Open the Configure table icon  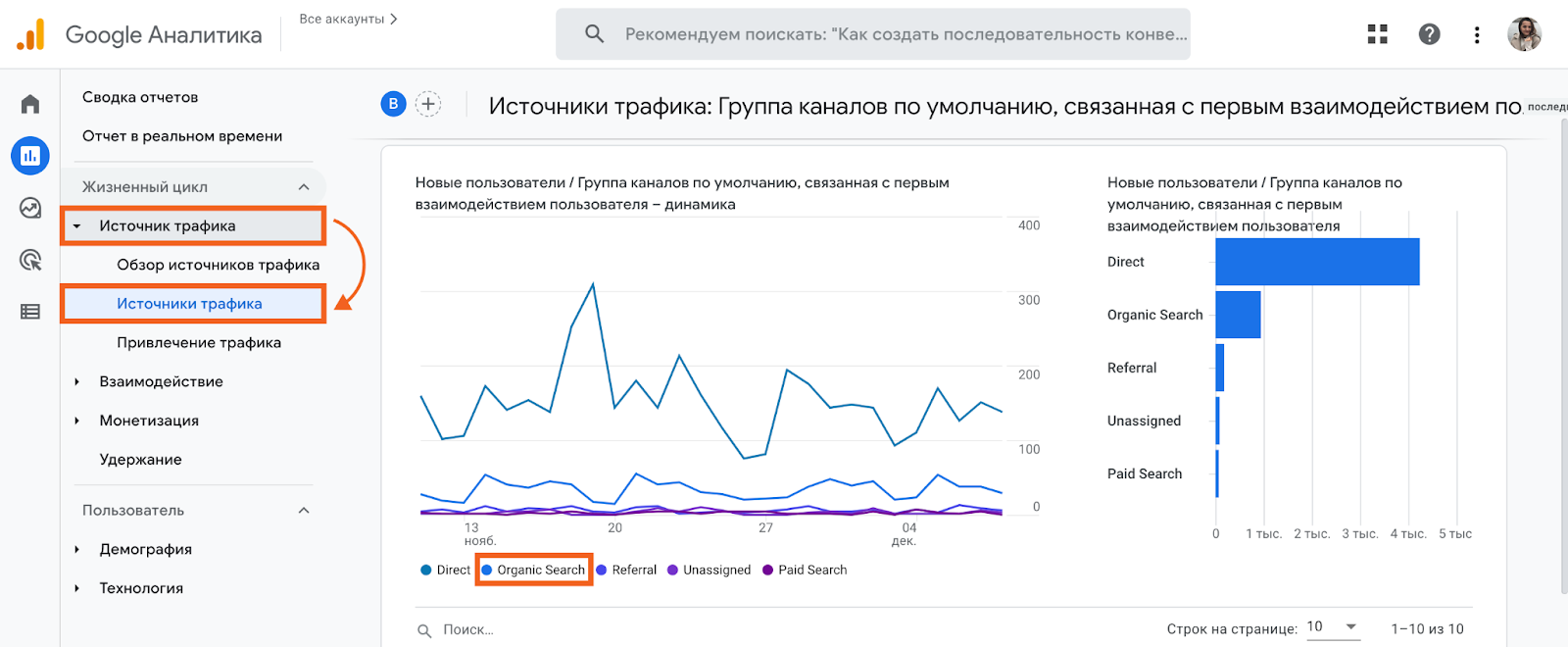30,312
